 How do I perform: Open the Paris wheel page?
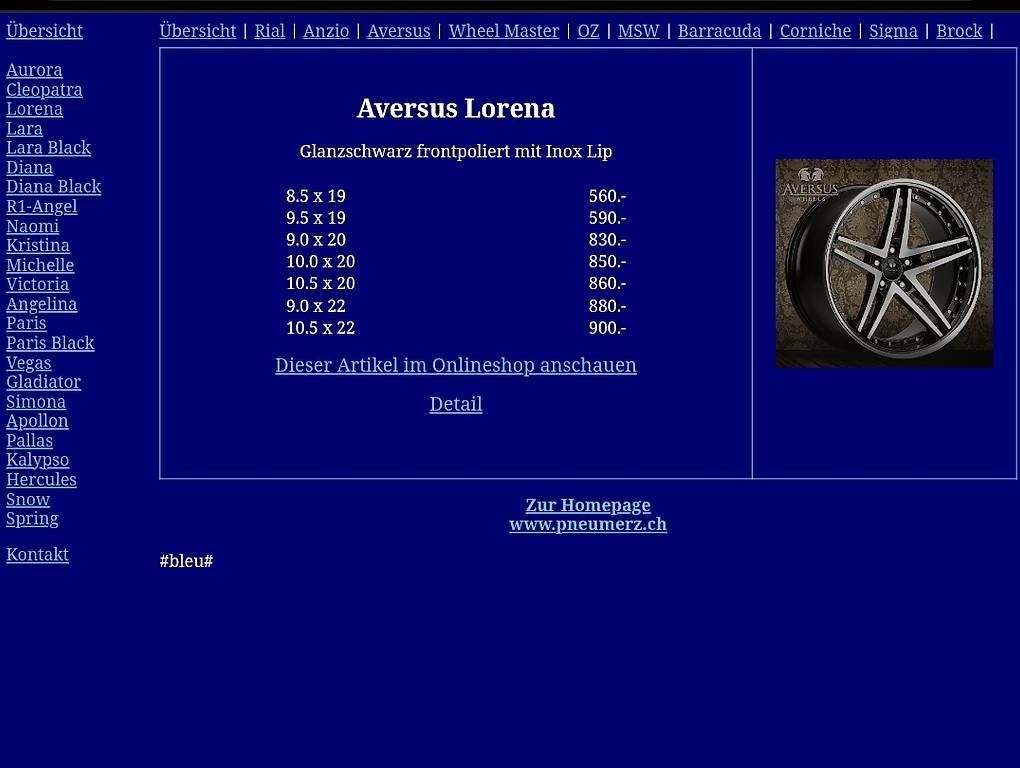pos(26,324)
